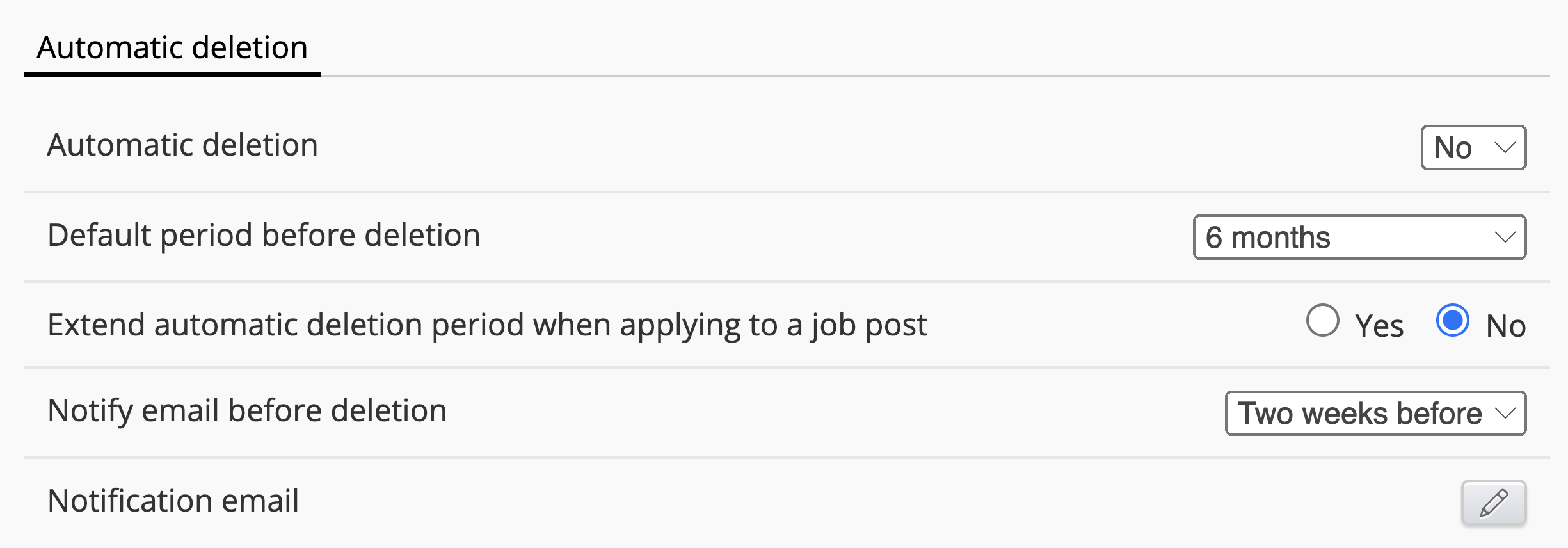Click the Notify email before deletion label
The image size is (1568, 548).
(x=247, y=410)
